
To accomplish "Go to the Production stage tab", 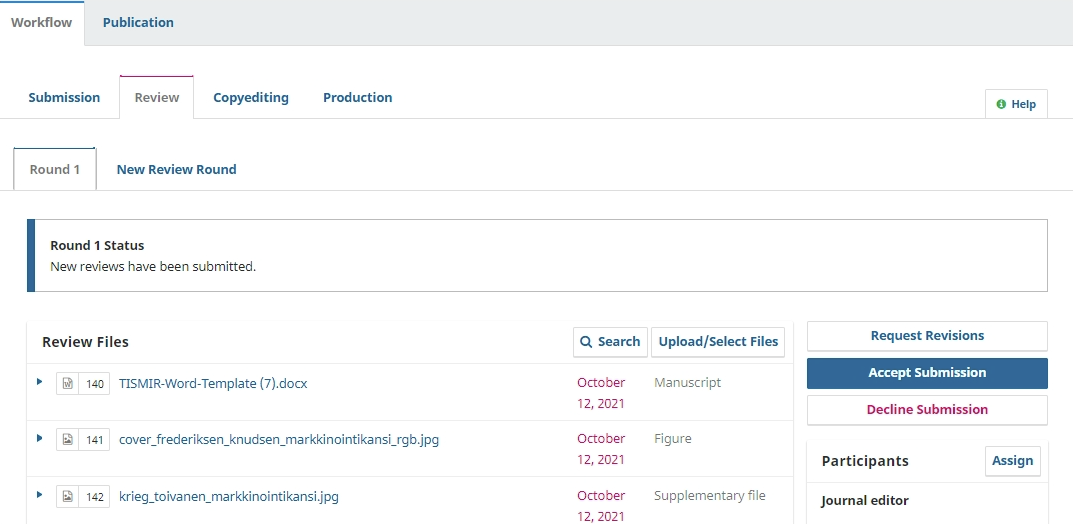I will click(357, 97).
